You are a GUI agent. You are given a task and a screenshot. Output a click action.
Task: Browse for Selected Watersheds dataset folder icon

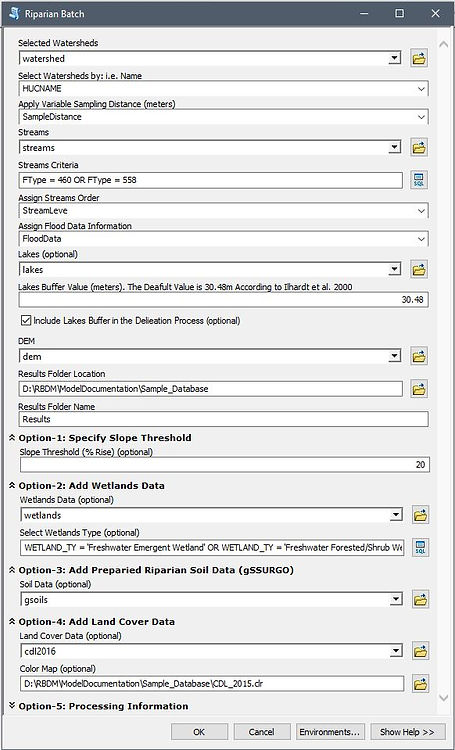tap(419, 59)
